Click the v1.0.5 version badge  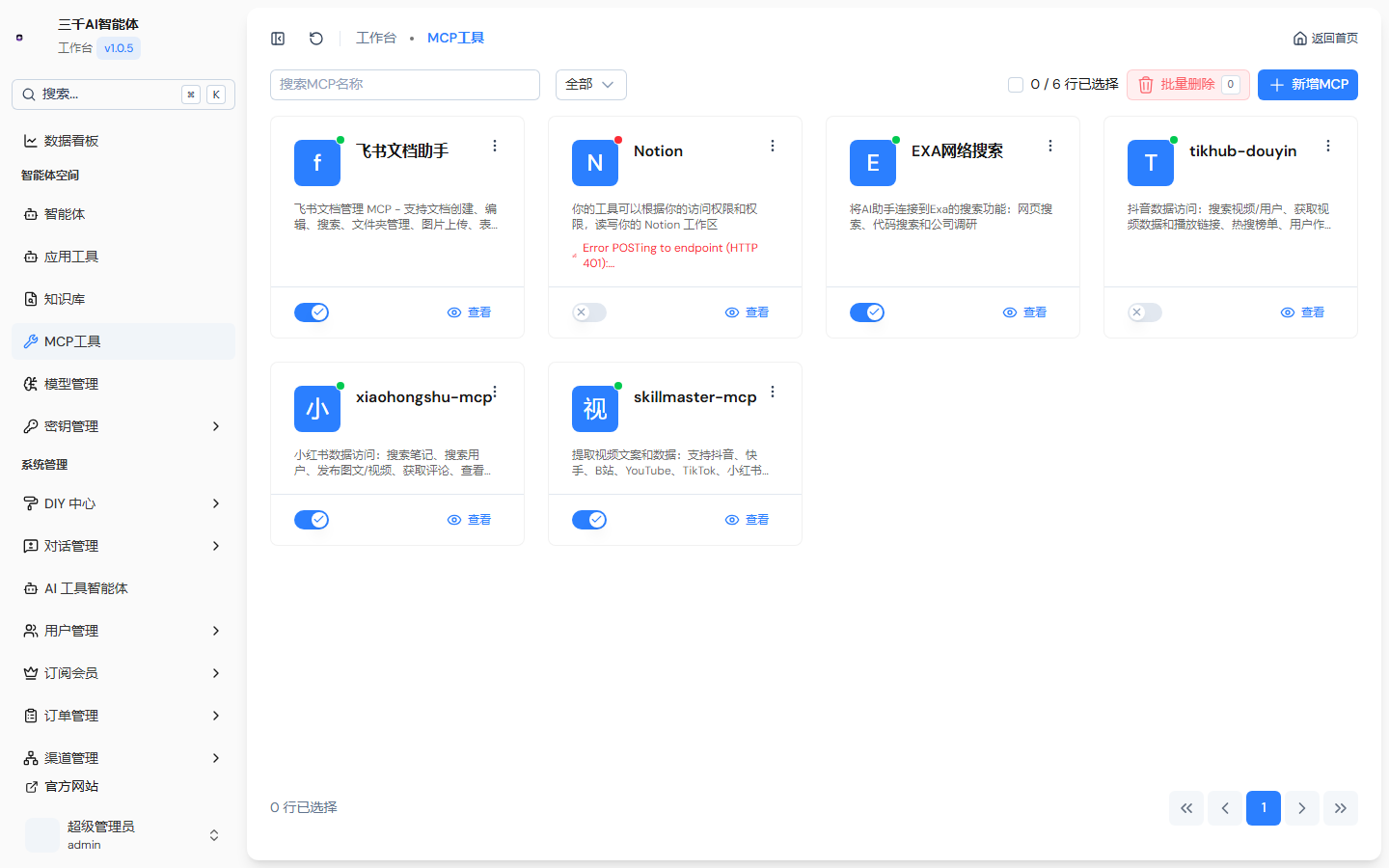pos(119,48)
